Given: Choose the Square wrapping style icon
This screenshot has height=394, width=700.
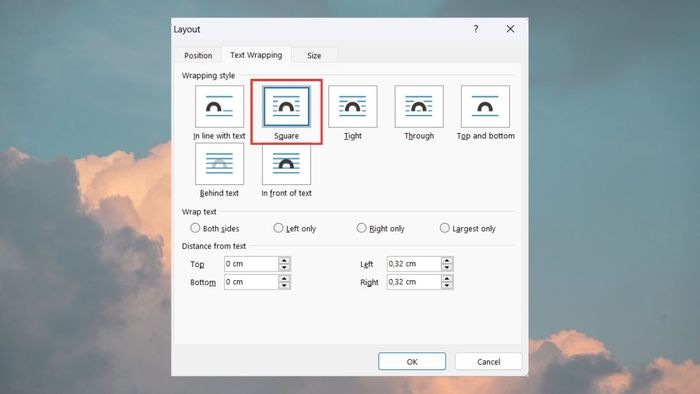Looking at the screenshot, I should click(x=286, y=106).
